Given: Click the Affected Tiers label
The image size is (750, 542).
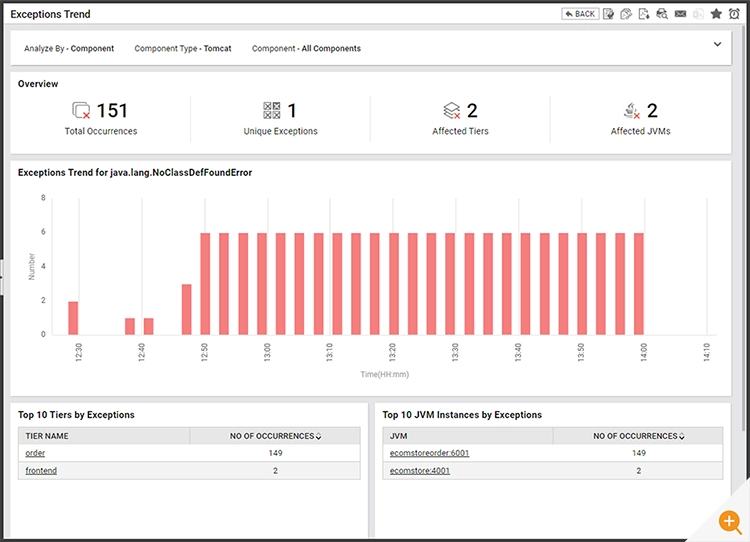Looking at the screenshot, I should [x=460, y=131].
